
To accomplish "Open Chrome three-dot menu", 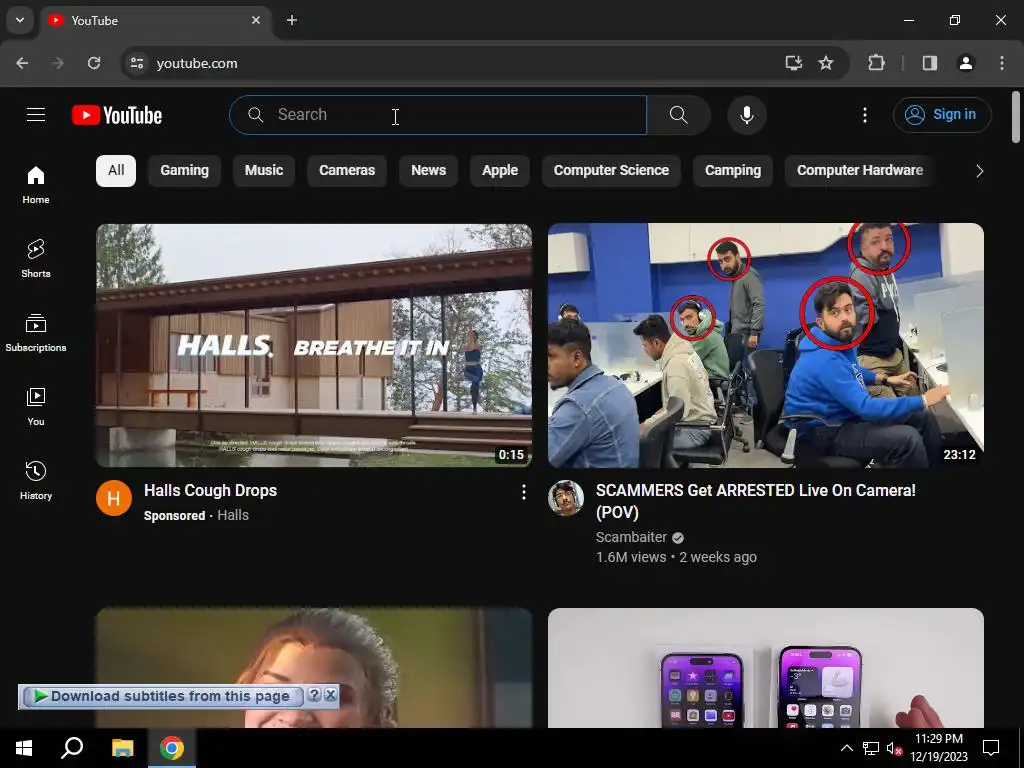I will (1002, 63).
